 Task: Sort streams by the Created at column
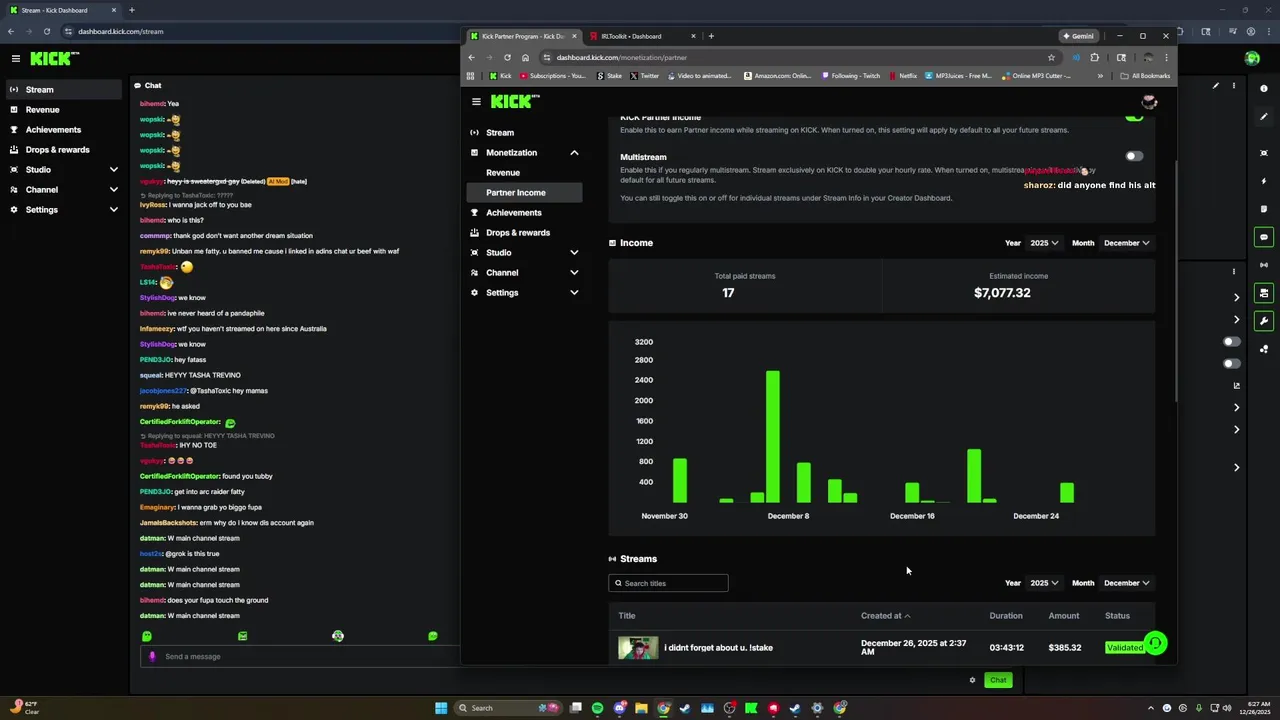coord(885,616)
